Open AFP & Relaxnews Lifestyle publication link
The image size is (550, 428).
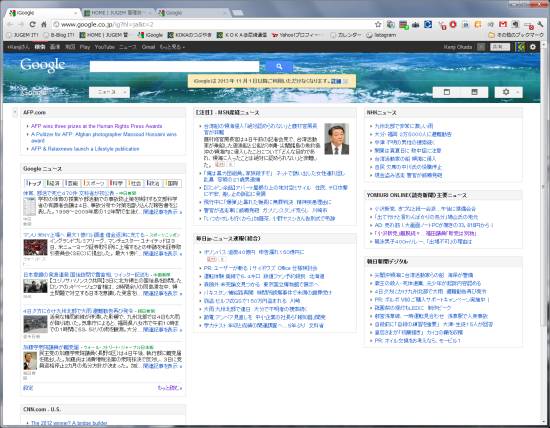85,149
